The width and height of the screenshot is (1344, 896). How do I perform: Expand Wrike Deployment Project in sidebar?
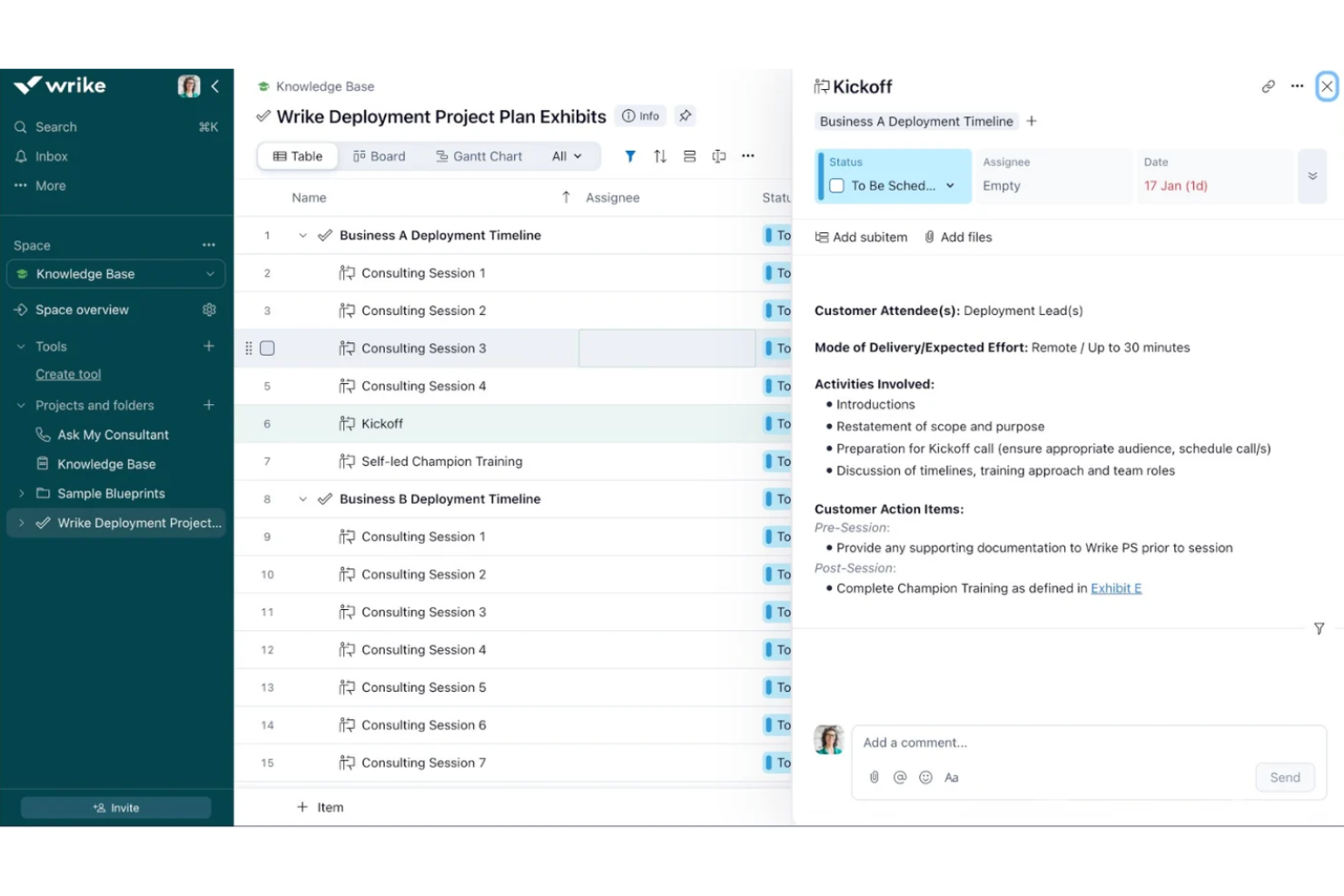point(21,523)
